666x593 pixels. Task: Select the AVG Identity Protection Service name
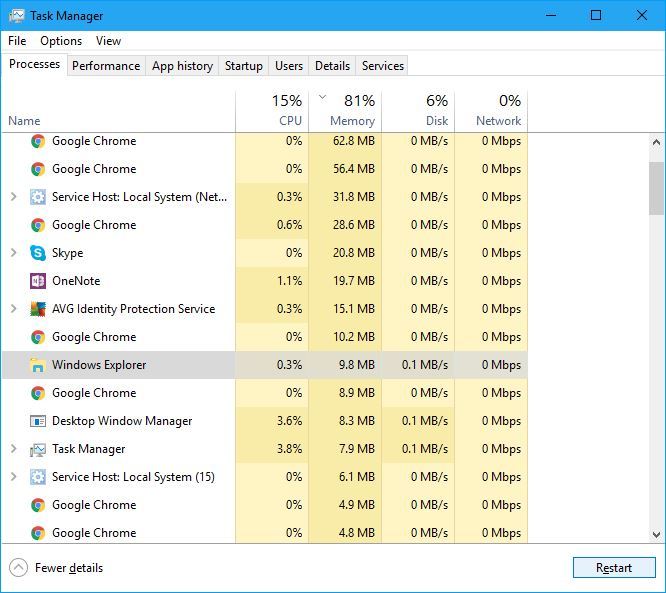(x=133, y=309)
